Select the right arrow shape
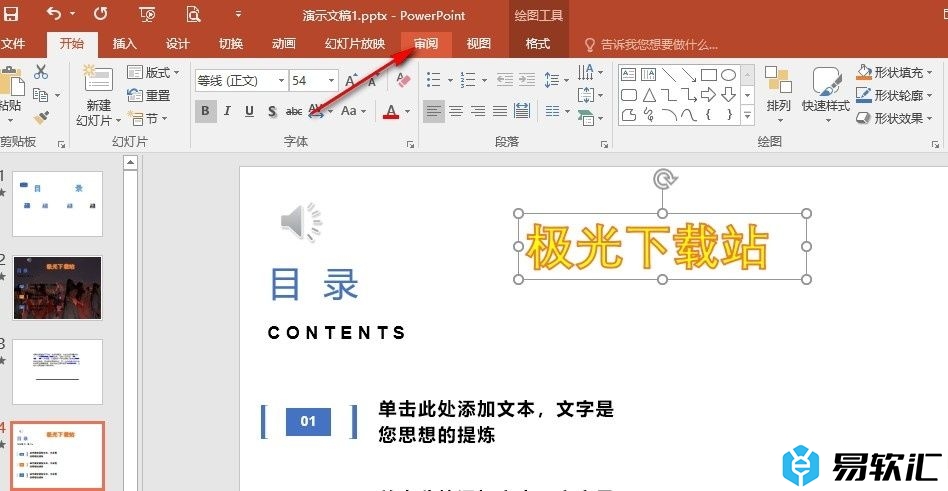Viewport: 948px width, 491px height. coord(709,95)
